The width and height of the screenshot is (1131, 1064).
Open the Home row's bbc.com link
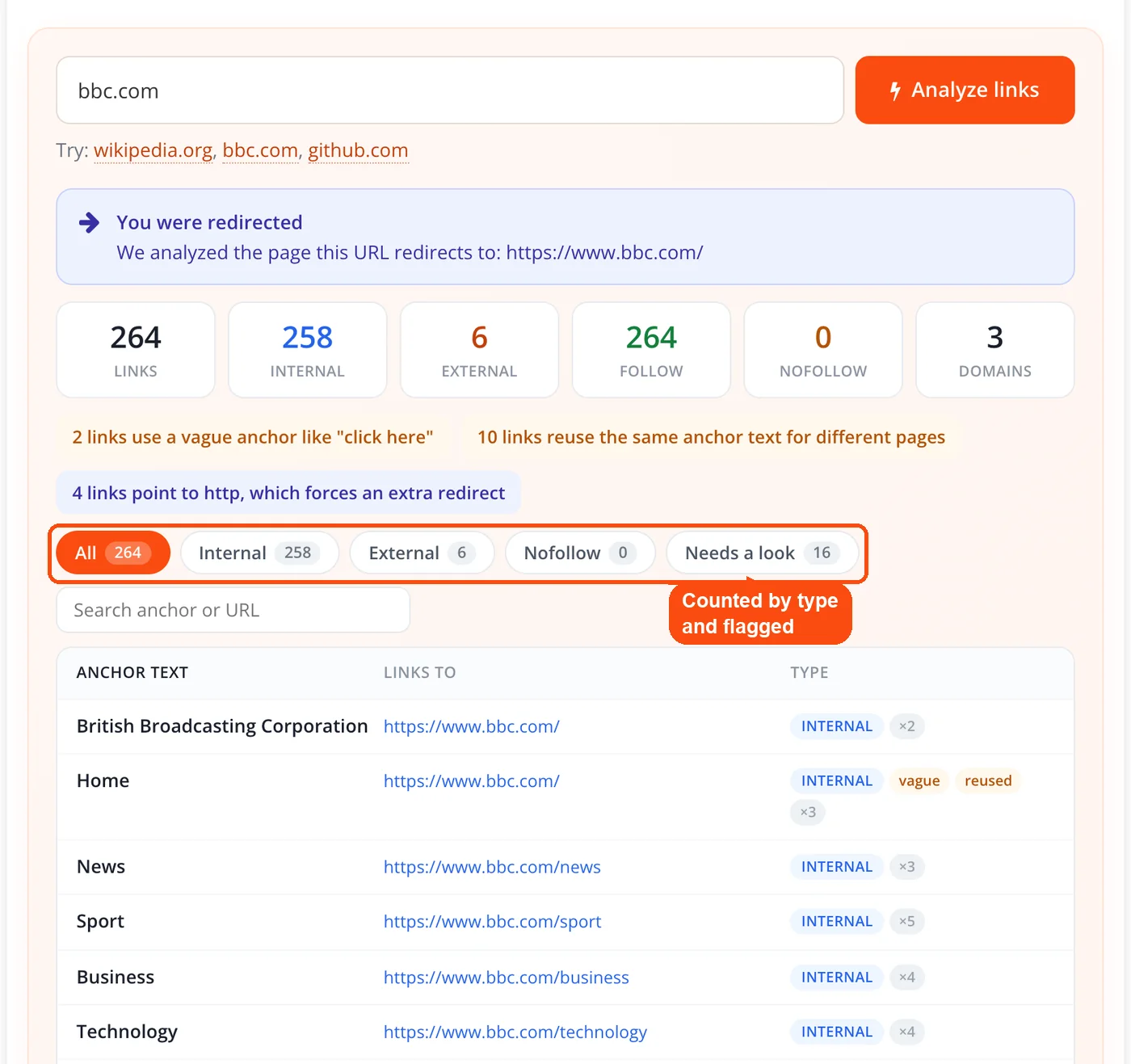pos(472,781)
